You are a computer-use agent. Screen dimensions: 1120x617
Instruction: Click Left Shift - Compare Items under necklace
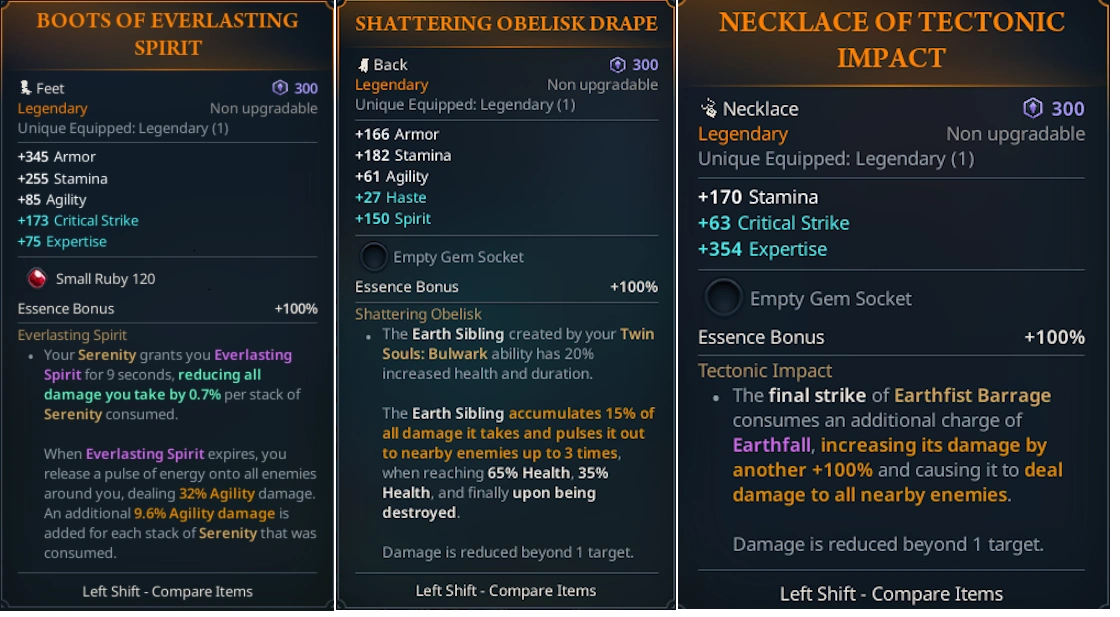point(891,594)
